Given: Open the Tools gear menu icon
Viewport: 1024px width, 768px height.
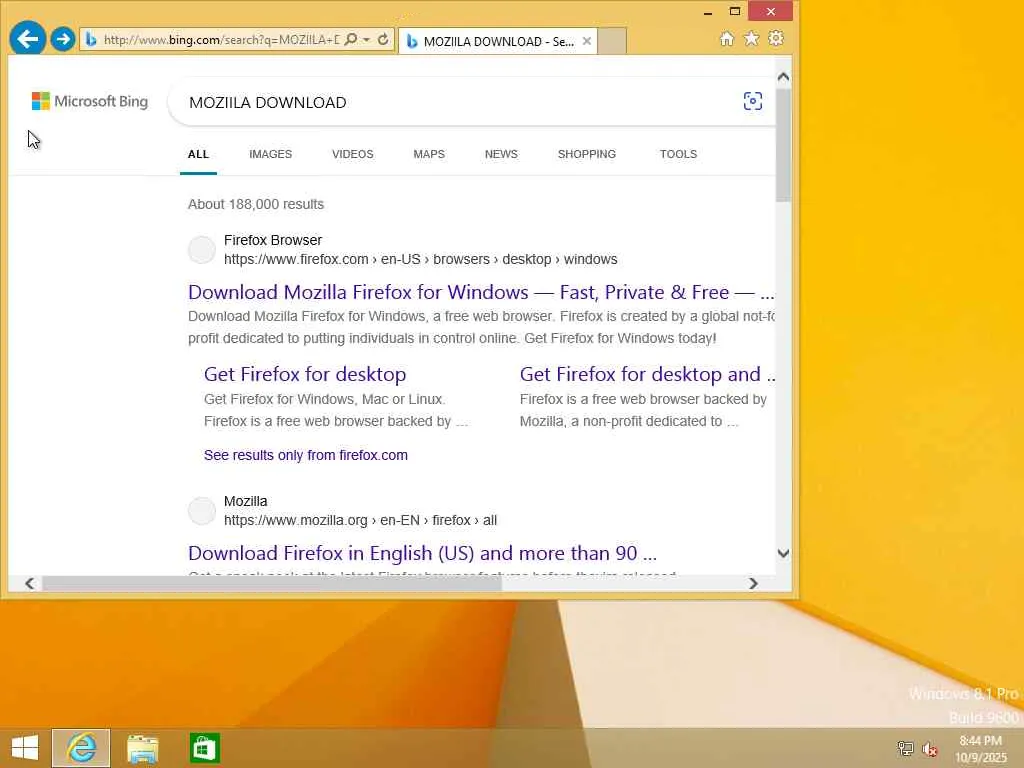Looking at the screenshot, I should (x=776, y=39).
